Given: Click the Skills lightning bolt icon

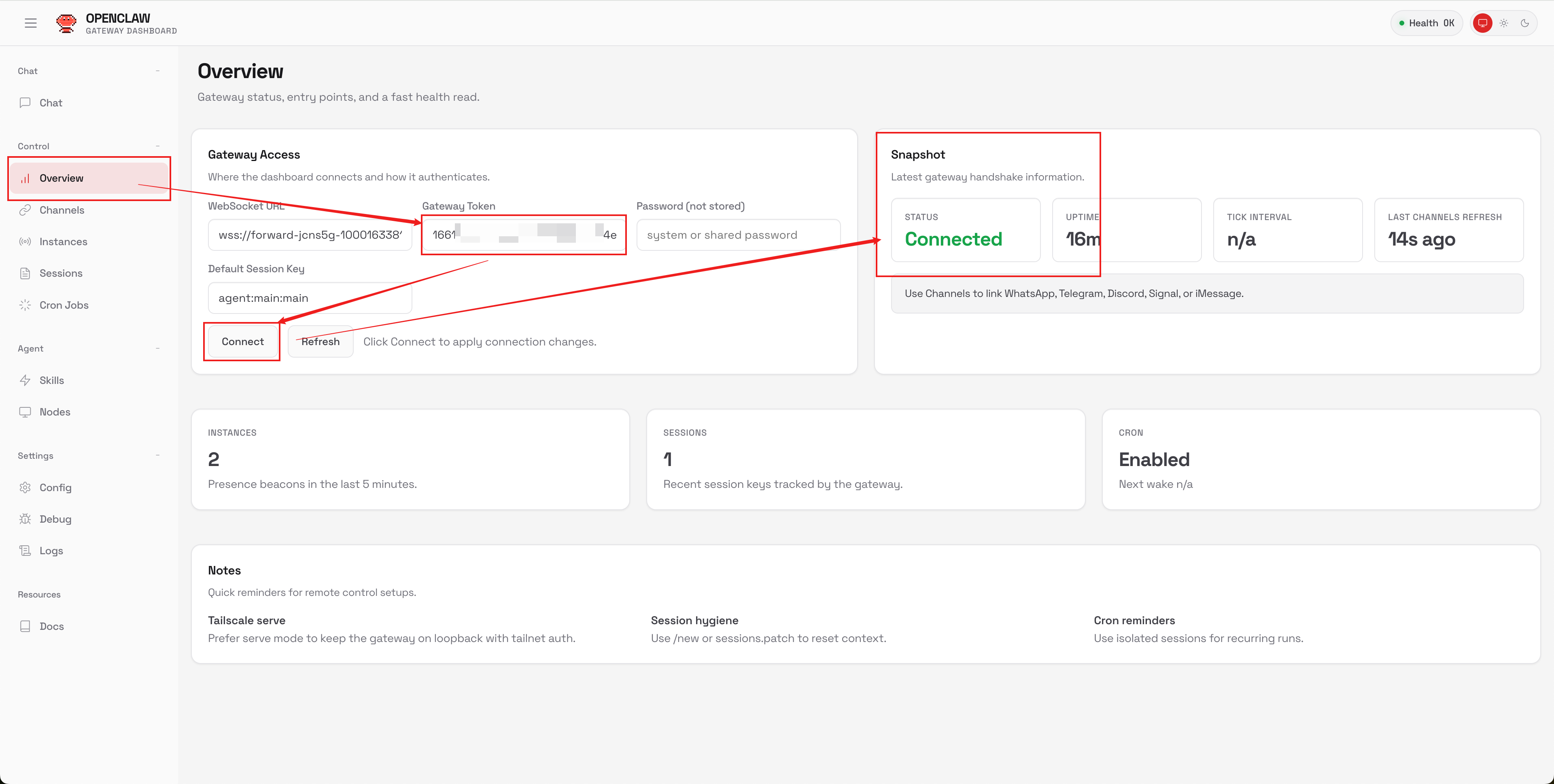Looking at the screenshot, I should pyautogui.click(x=25, y=381).
